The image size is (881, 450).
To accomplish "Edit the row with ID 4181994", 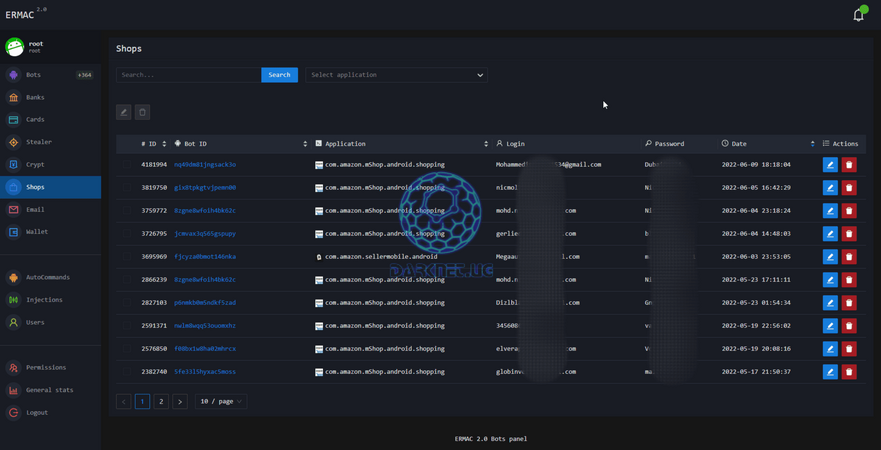I will click(x=830, y=165).
